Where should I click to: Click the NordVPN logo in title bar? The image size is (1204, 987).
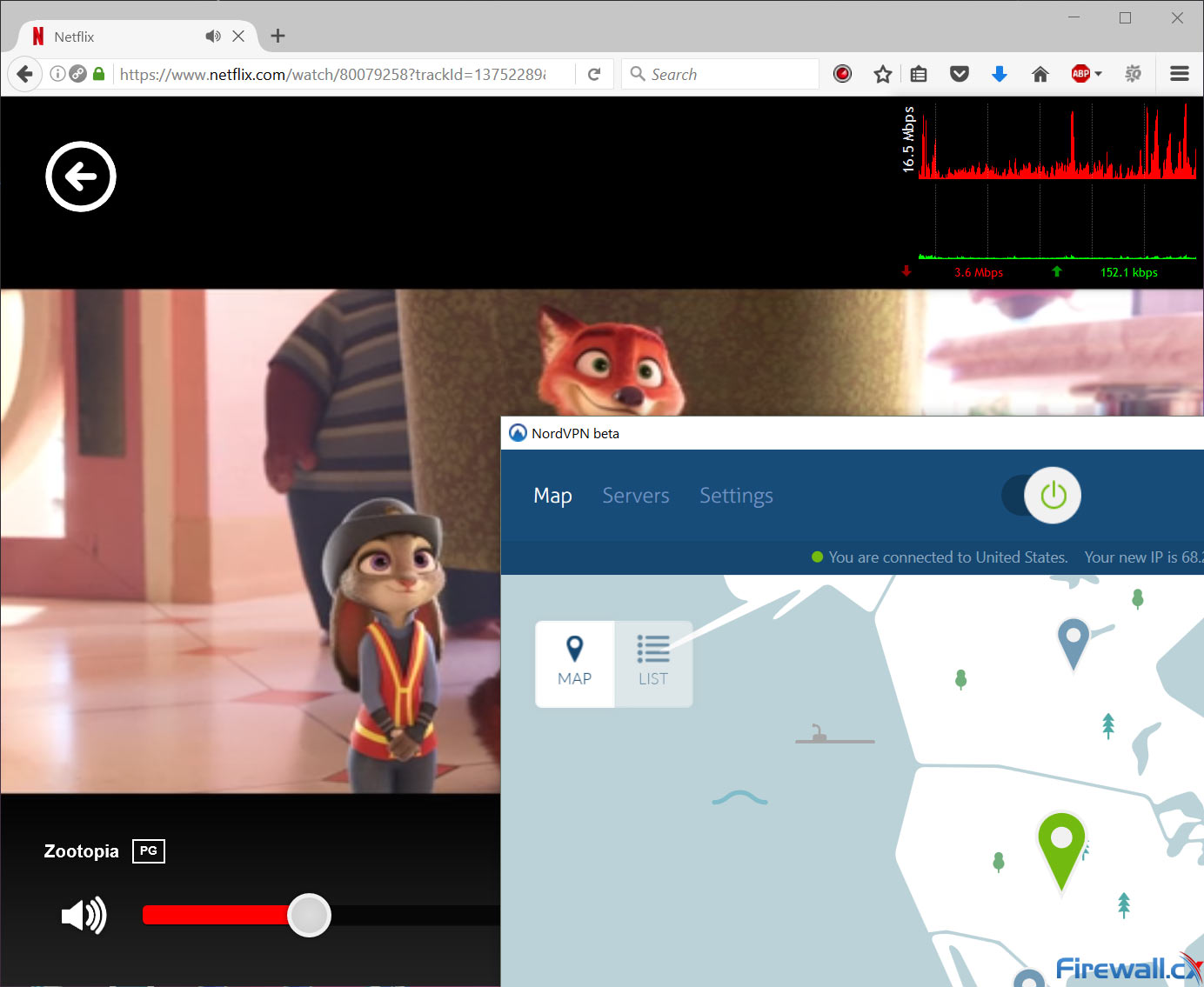coord(518,433)
